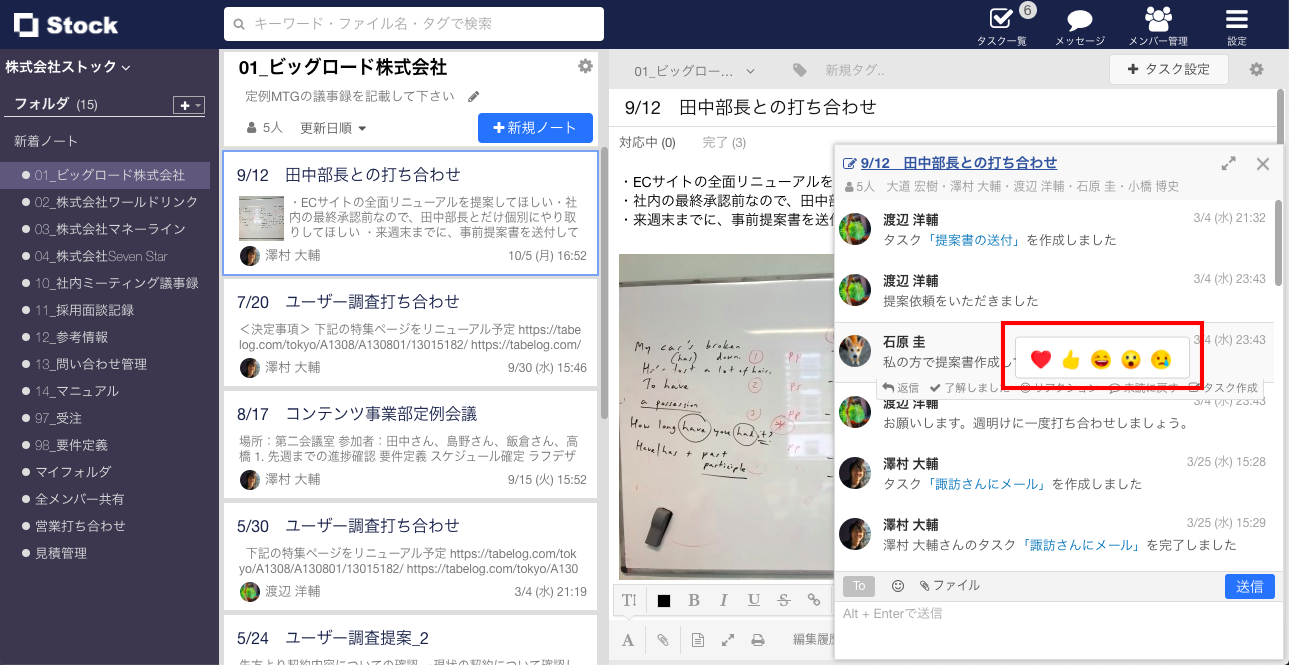1289x665 pixels.
Task: Apply bold formatting in note editor
Action: [x=694, y=600]
